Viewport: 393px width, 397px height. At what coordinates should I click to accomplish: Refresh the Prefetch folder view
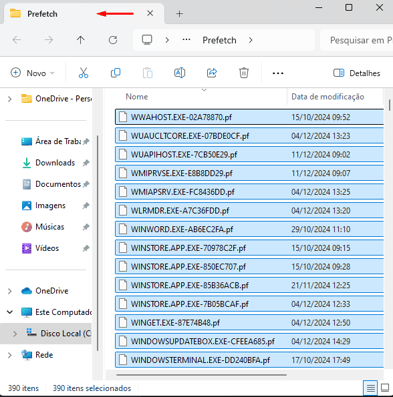tap(113, 40)
